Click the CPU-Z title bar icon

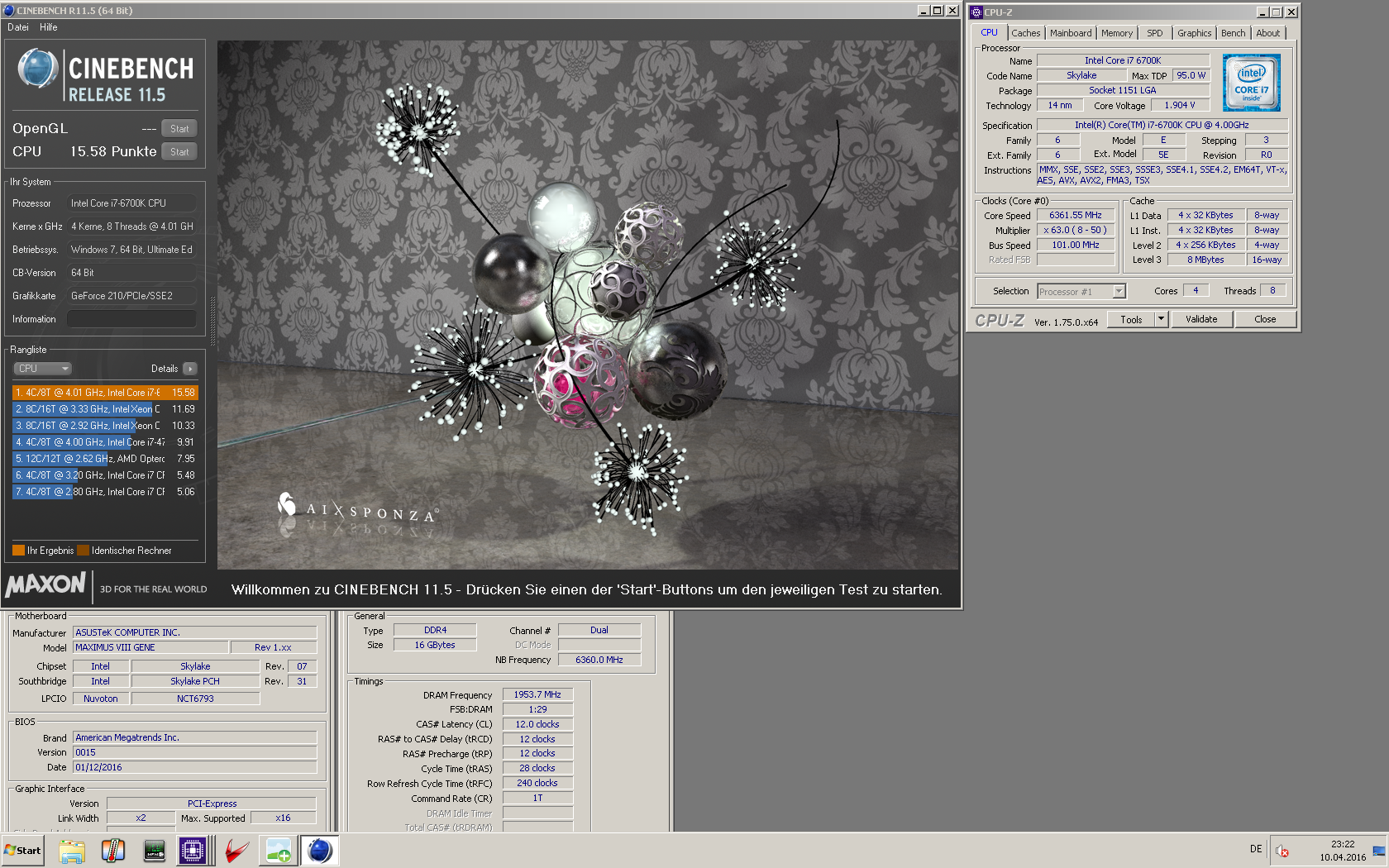pyautogui.click(x=976, y=12)
